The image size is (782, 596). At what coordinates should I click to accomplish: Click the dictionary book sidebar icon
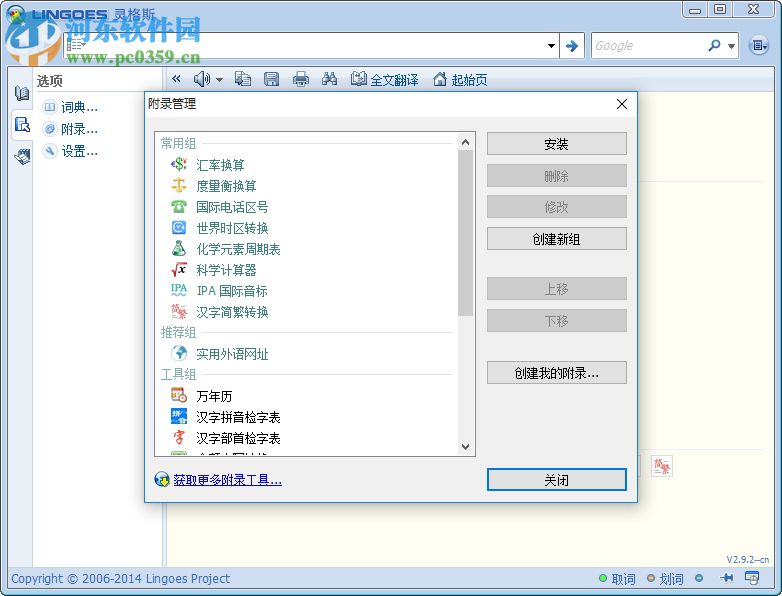[x=21, y=93]
